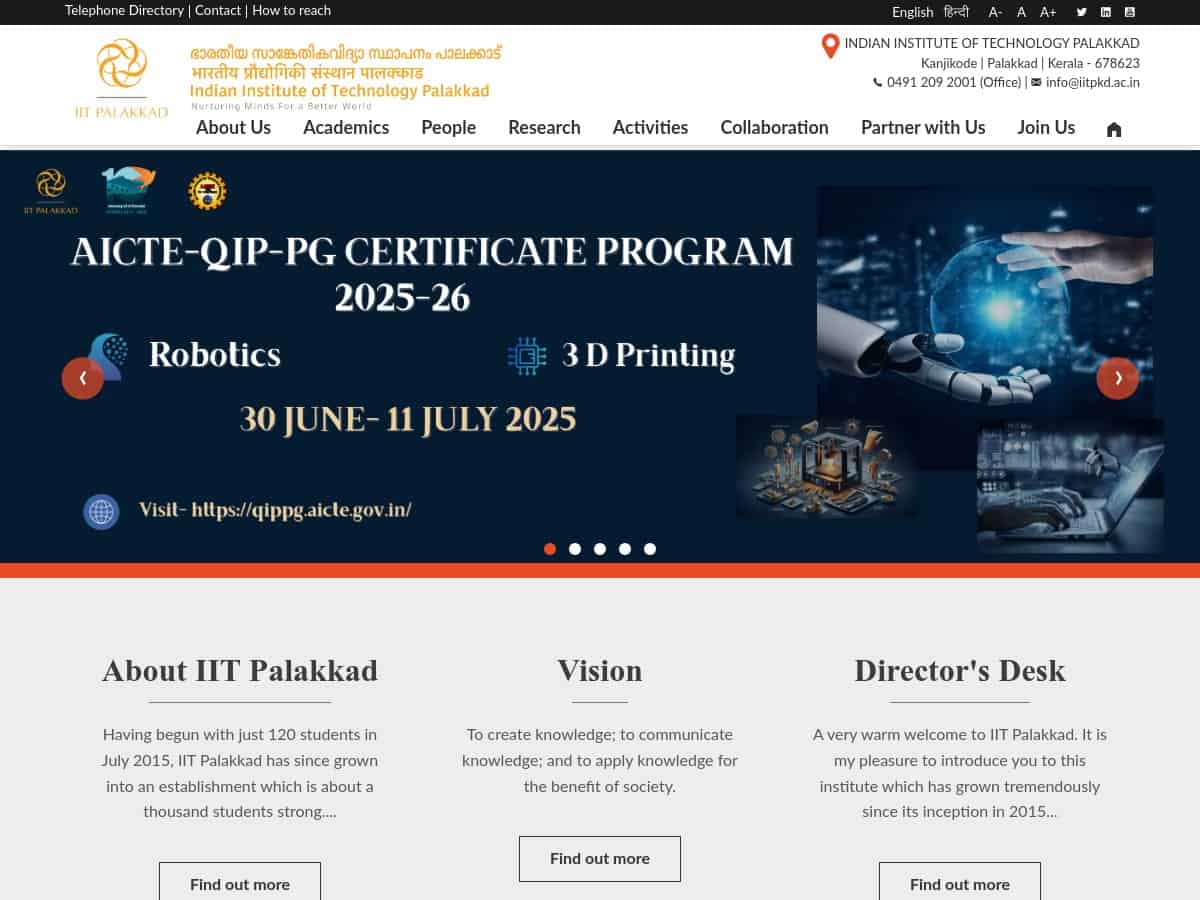This screenshot has width=1200, height=900.
Task: Open the LinkedIn social icon
Action: (1106, 12)
